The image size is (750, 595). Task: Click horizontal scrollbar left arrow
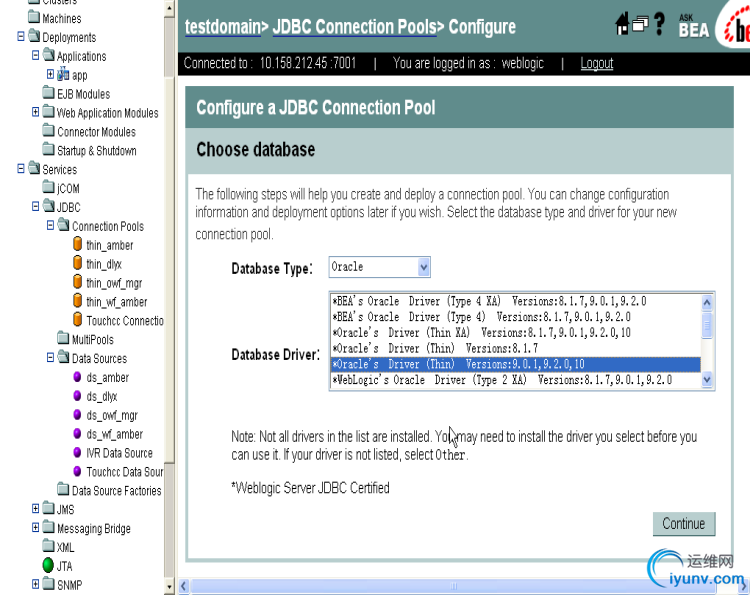(184, 586)
